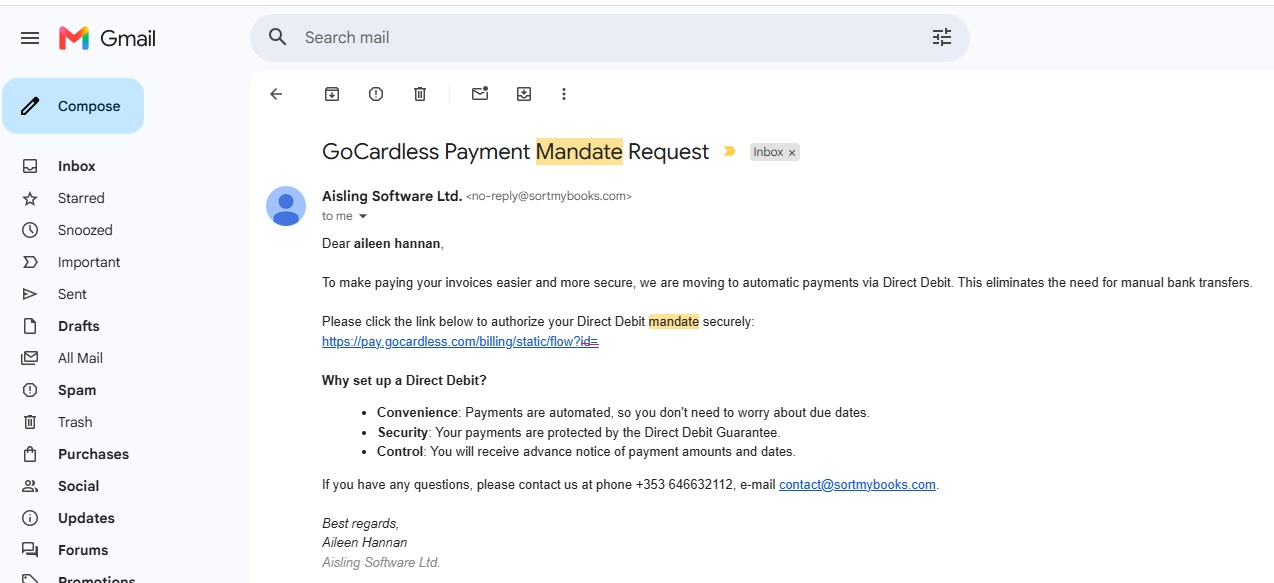Open the More options three-dot menu
1274x583 pixels.
click(564, 94)
